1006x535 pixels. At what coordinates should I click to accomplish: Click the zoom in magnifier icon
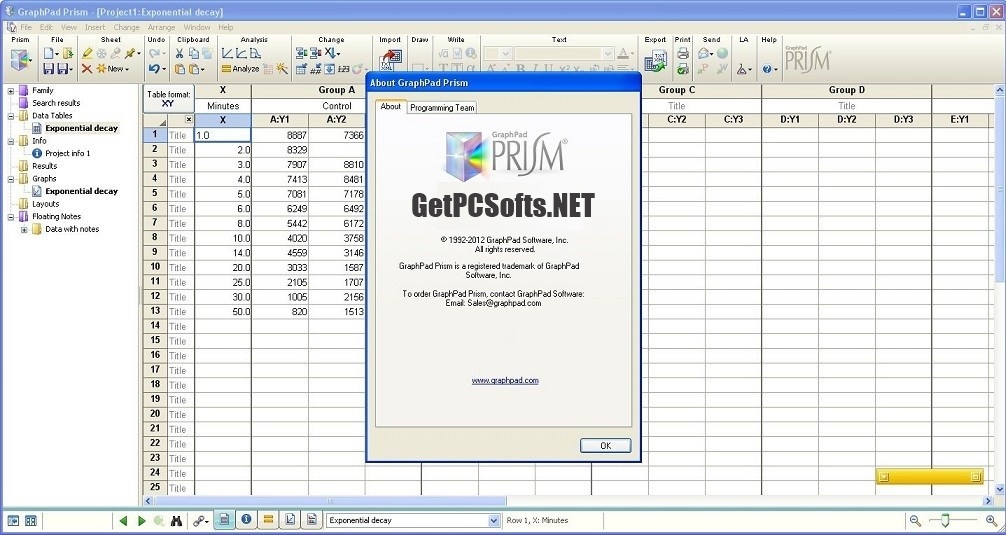[991, 520]
